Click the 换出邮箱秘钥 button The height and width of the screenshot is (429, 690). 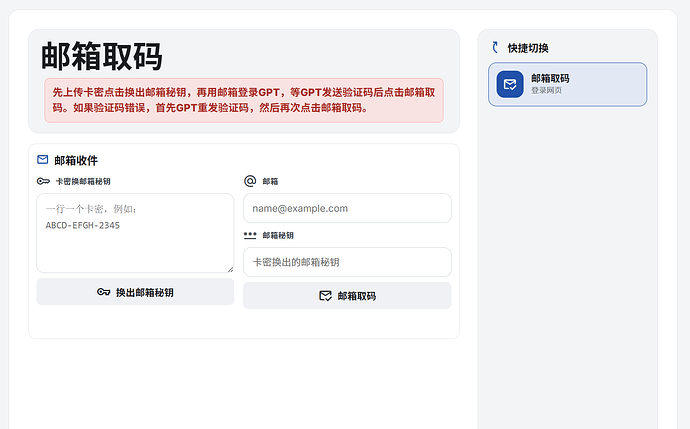pos(135,292)
